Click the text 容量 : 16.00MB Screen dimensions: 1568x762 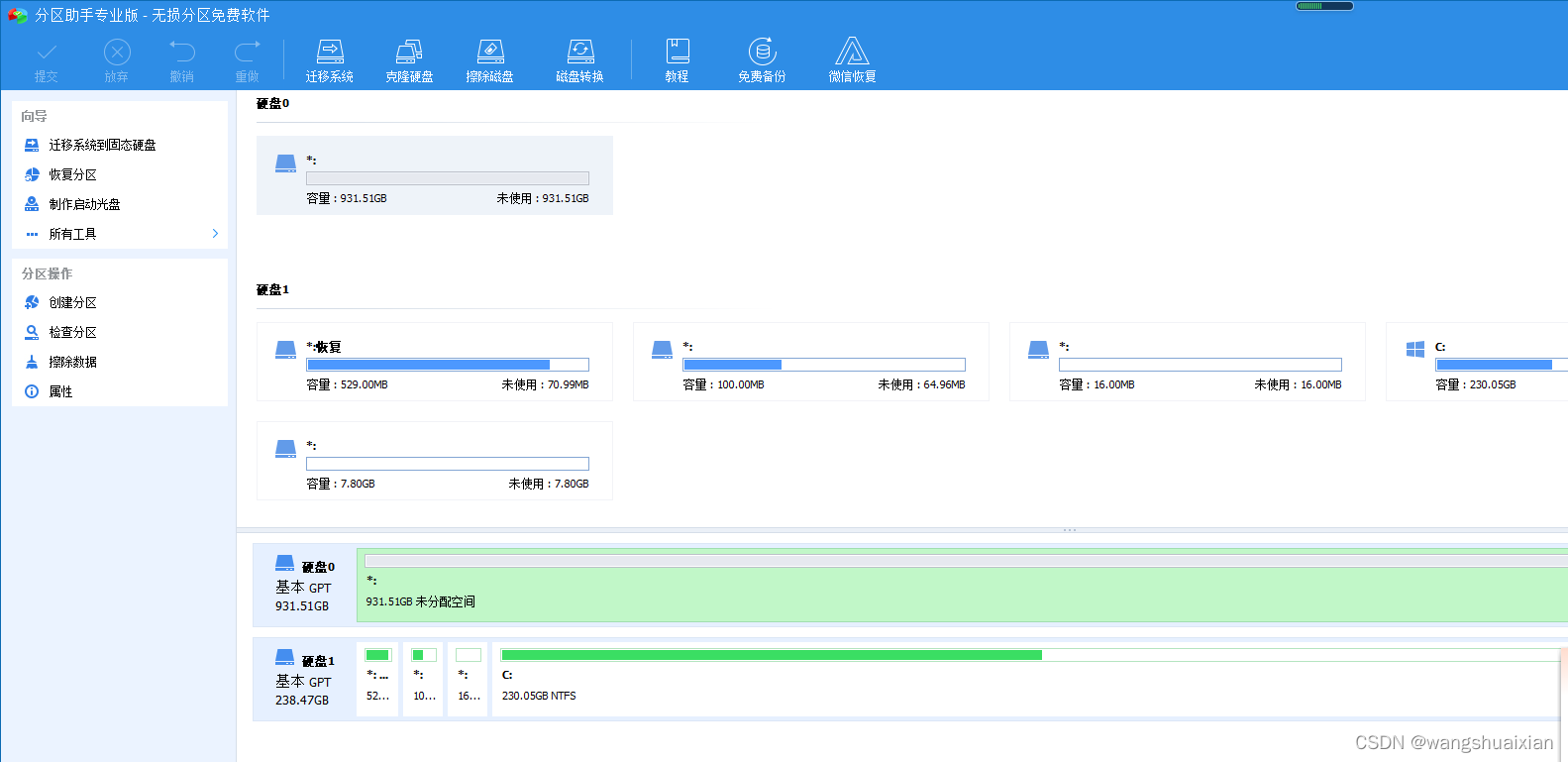pyautogui.click(x=1097, y=384)
